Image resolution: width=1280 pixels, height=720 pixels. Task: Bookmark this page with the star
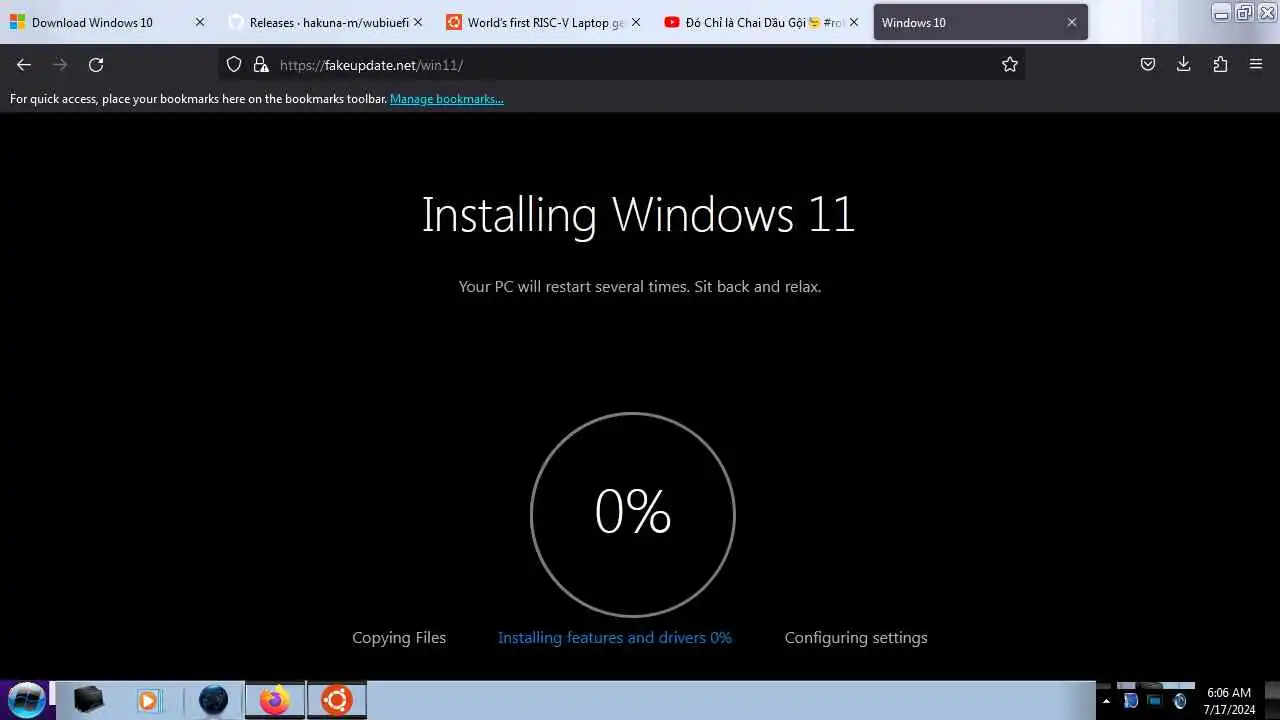pos(1010,64)
